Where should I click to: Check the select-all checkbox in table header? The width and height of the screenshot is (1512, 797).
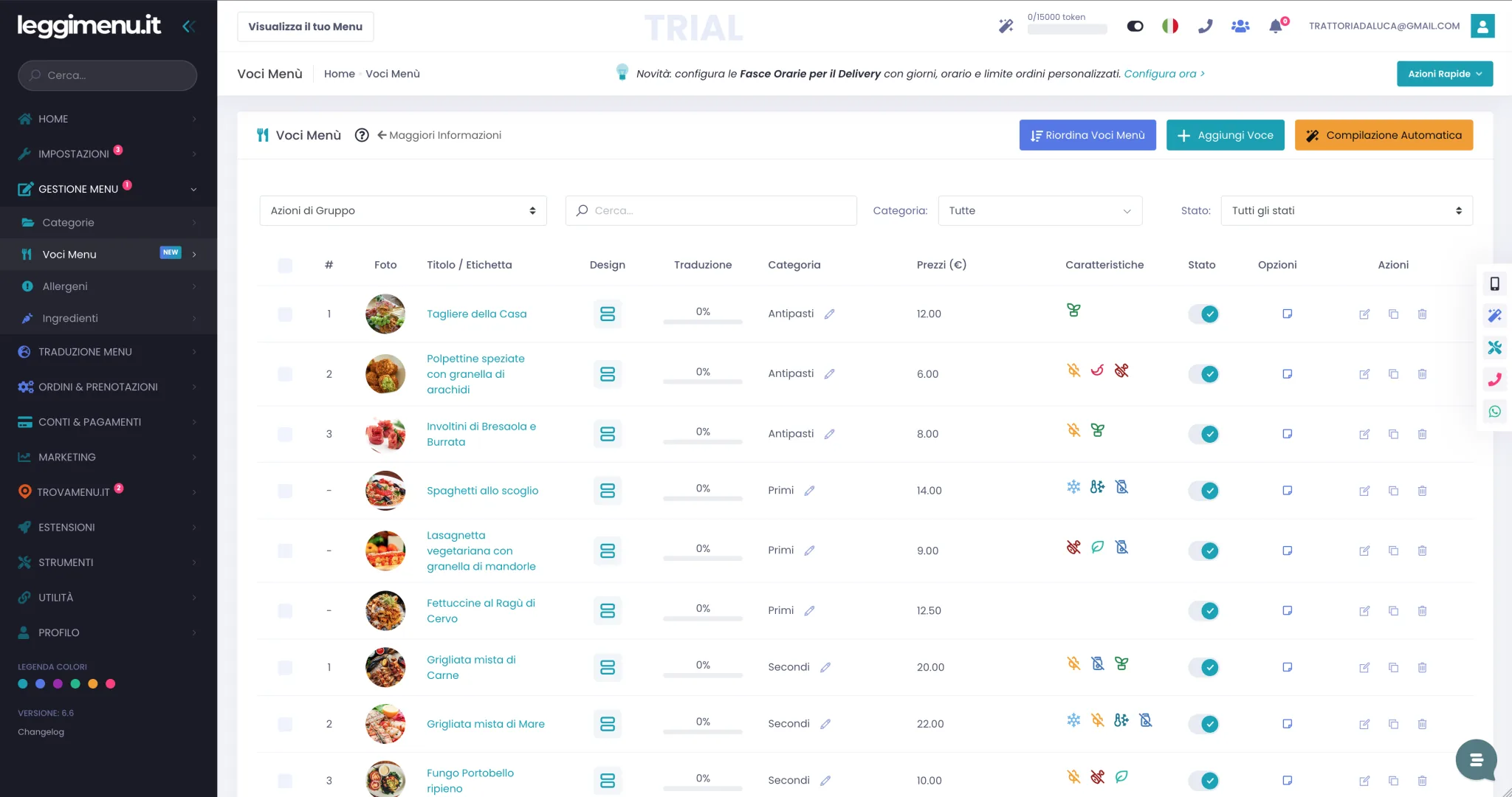click(x=285, y=266)
